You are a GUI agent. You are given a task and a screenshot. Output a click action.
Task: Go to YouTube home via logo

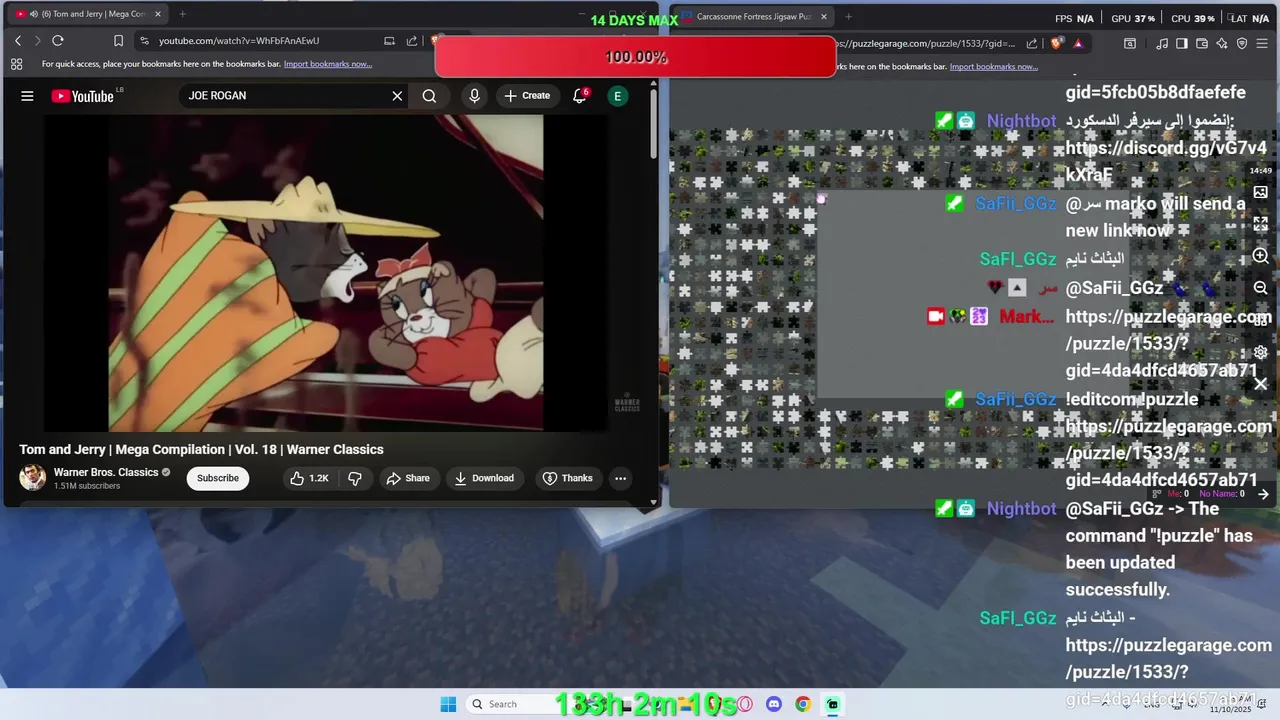(x=83, y=96)
